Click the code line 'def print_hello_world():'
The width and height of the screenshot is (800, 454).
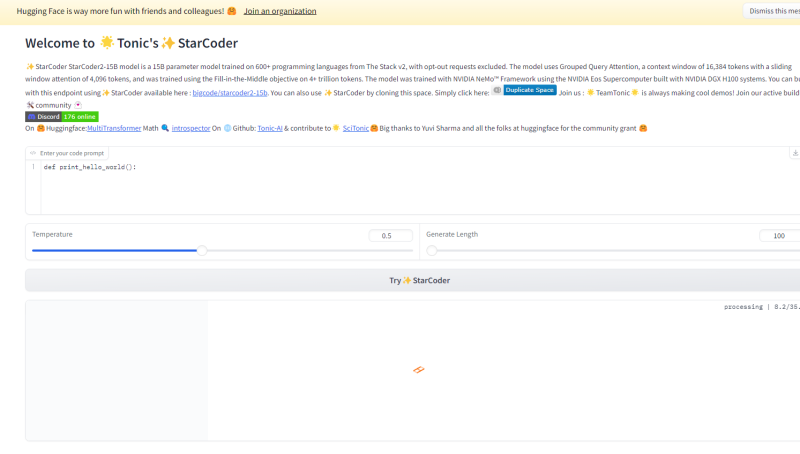pos(90,167)
